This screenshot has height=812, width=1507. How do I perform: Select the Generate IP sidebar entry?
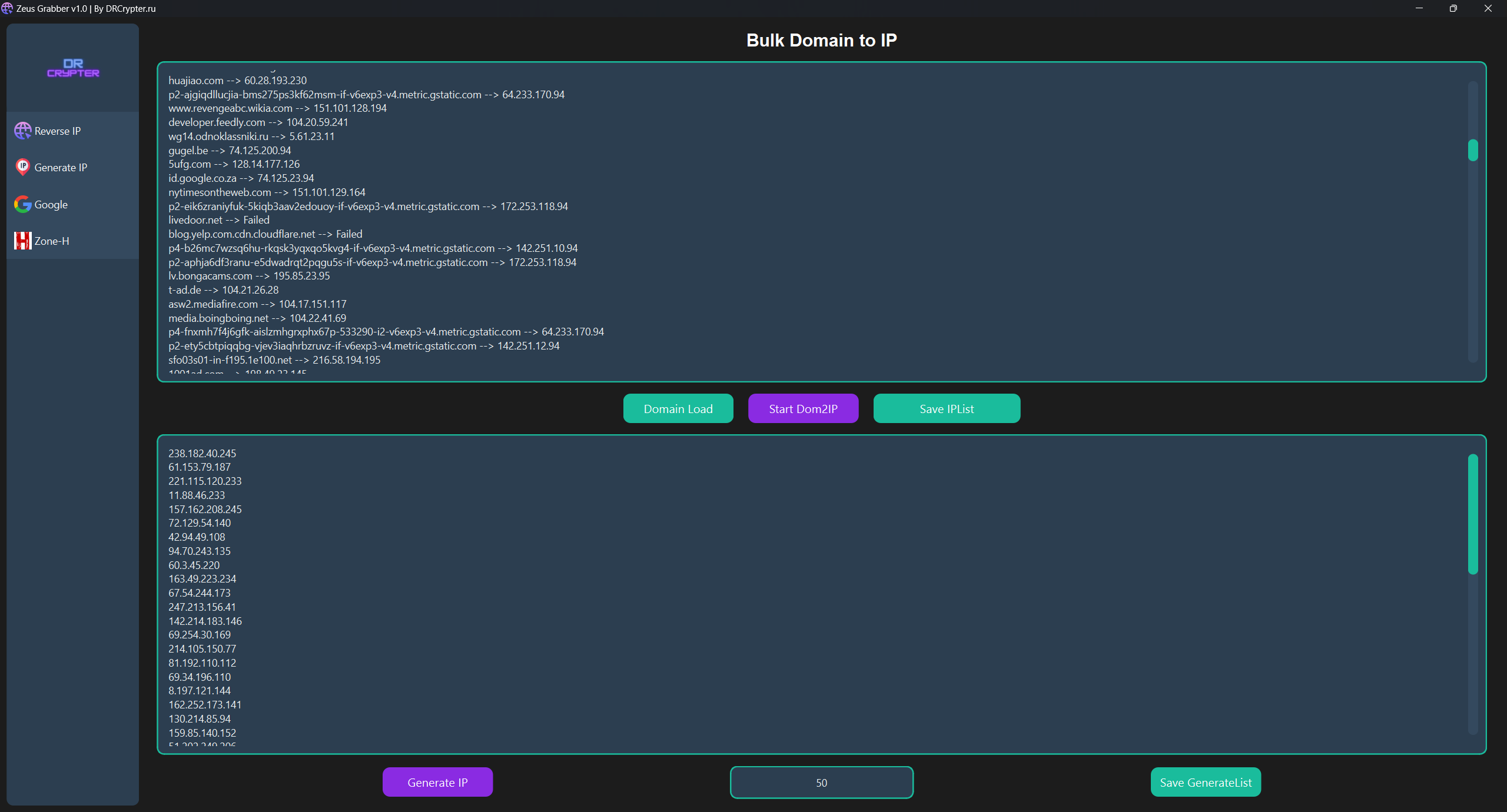click(x=59, y=167)
